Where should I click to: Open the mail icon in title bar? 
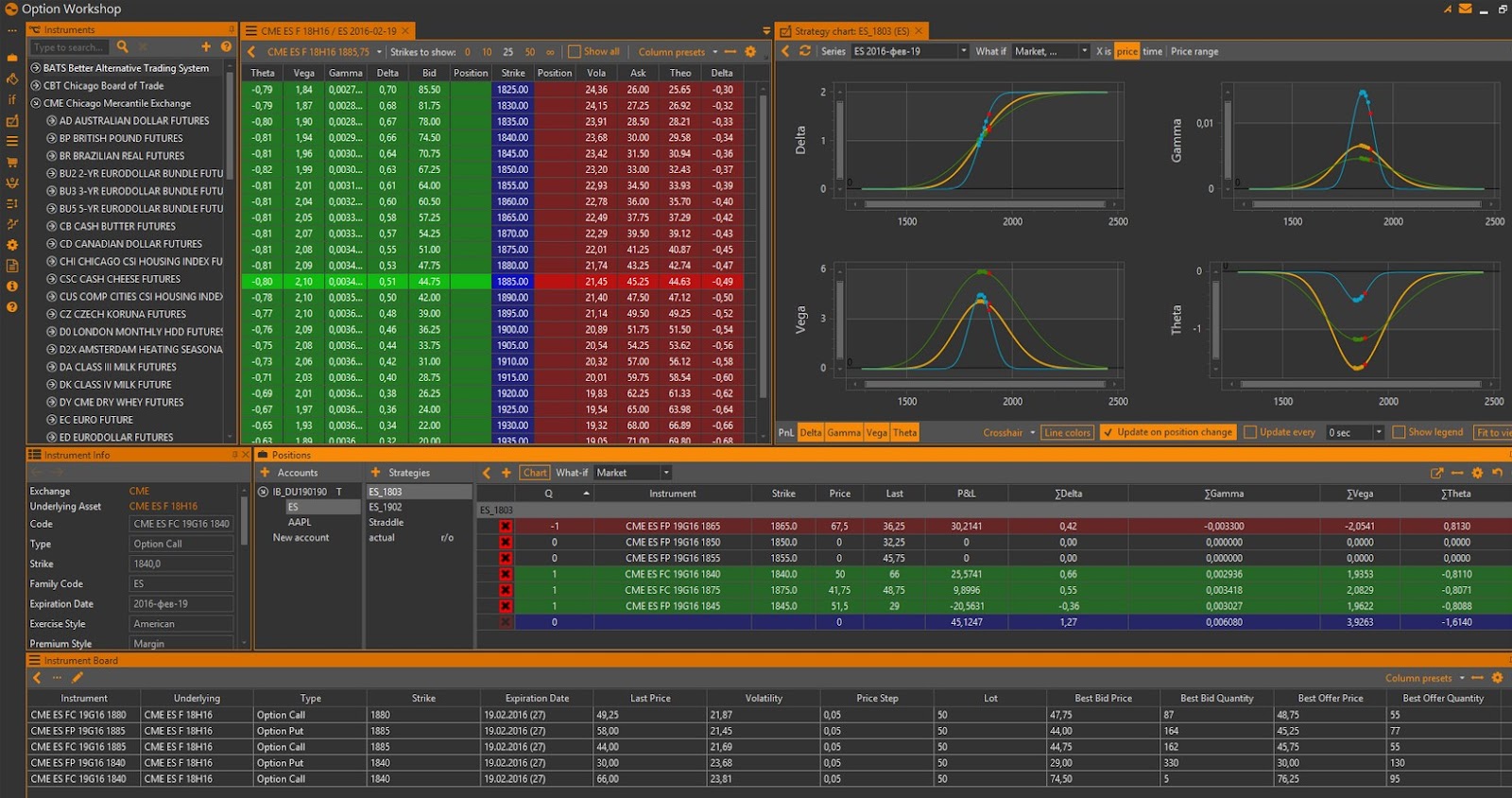click(1465, 9)
